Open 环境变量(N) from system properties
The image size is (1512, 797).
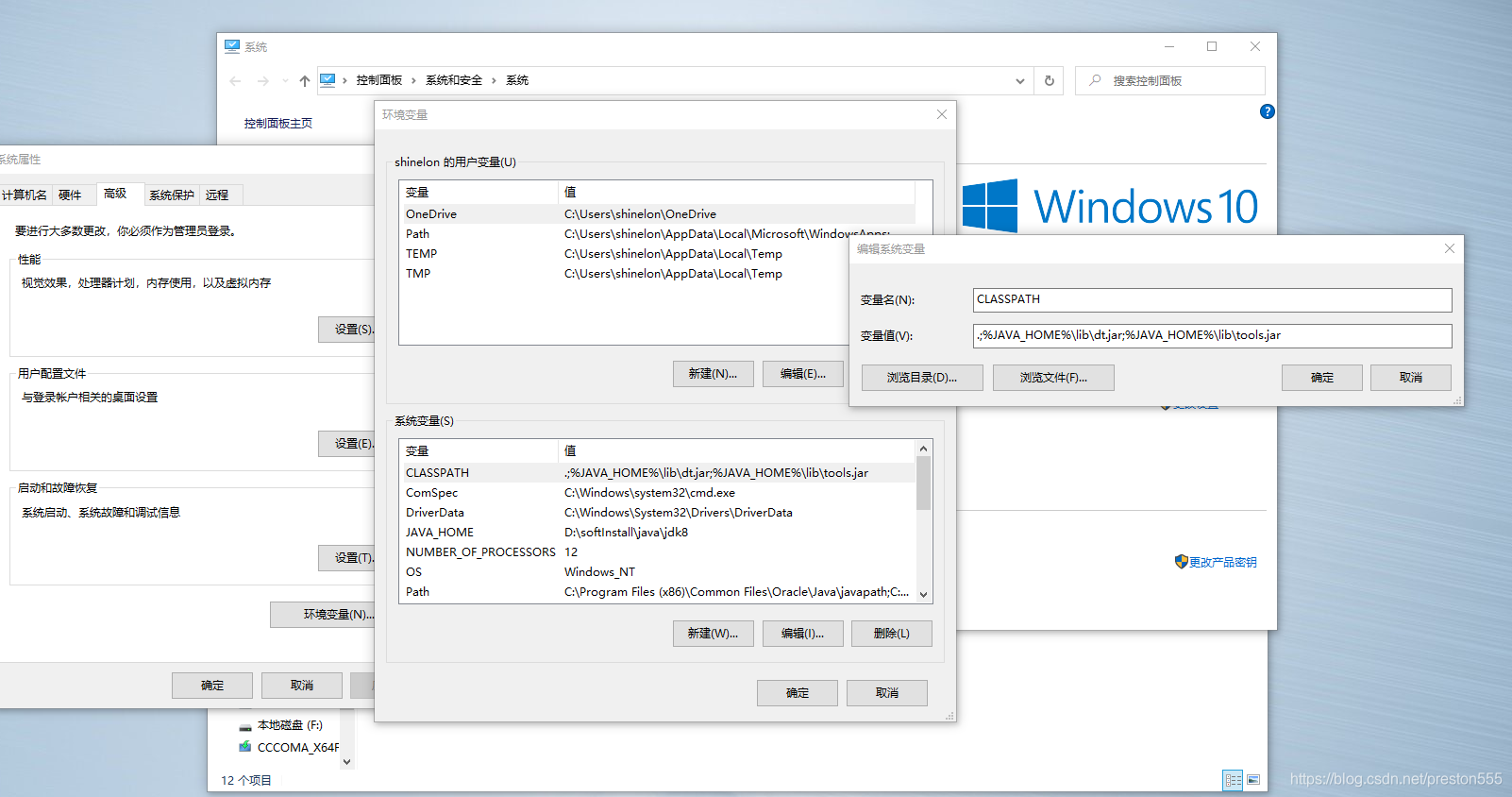pos(324,615)
